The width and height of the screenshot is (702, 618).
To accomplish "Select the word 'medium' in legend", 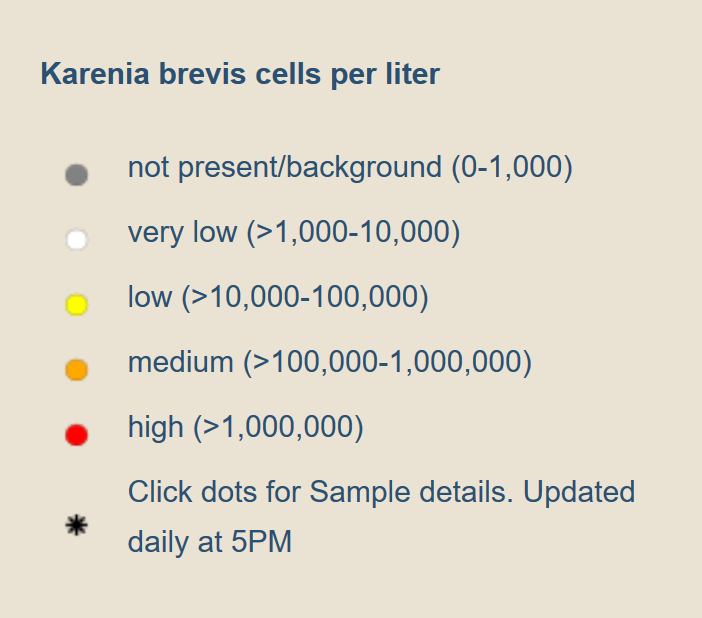I will click(181, 362).
